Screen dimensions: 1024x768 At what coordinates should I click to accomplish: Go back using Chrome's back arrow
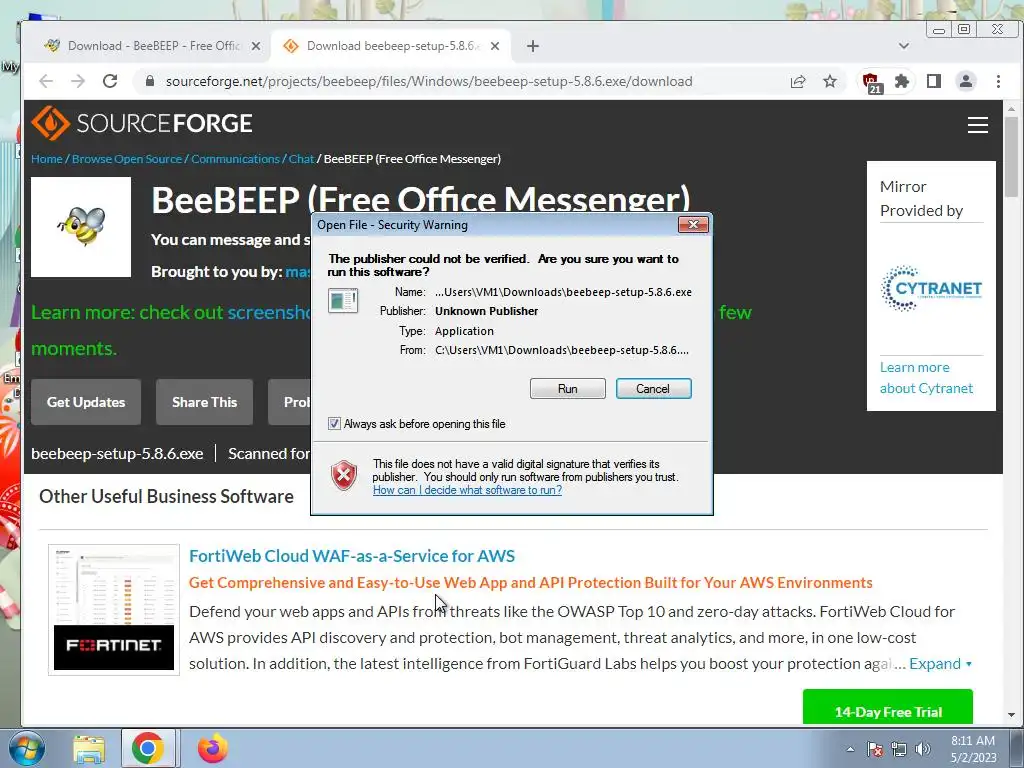click(x=46, y=81)
